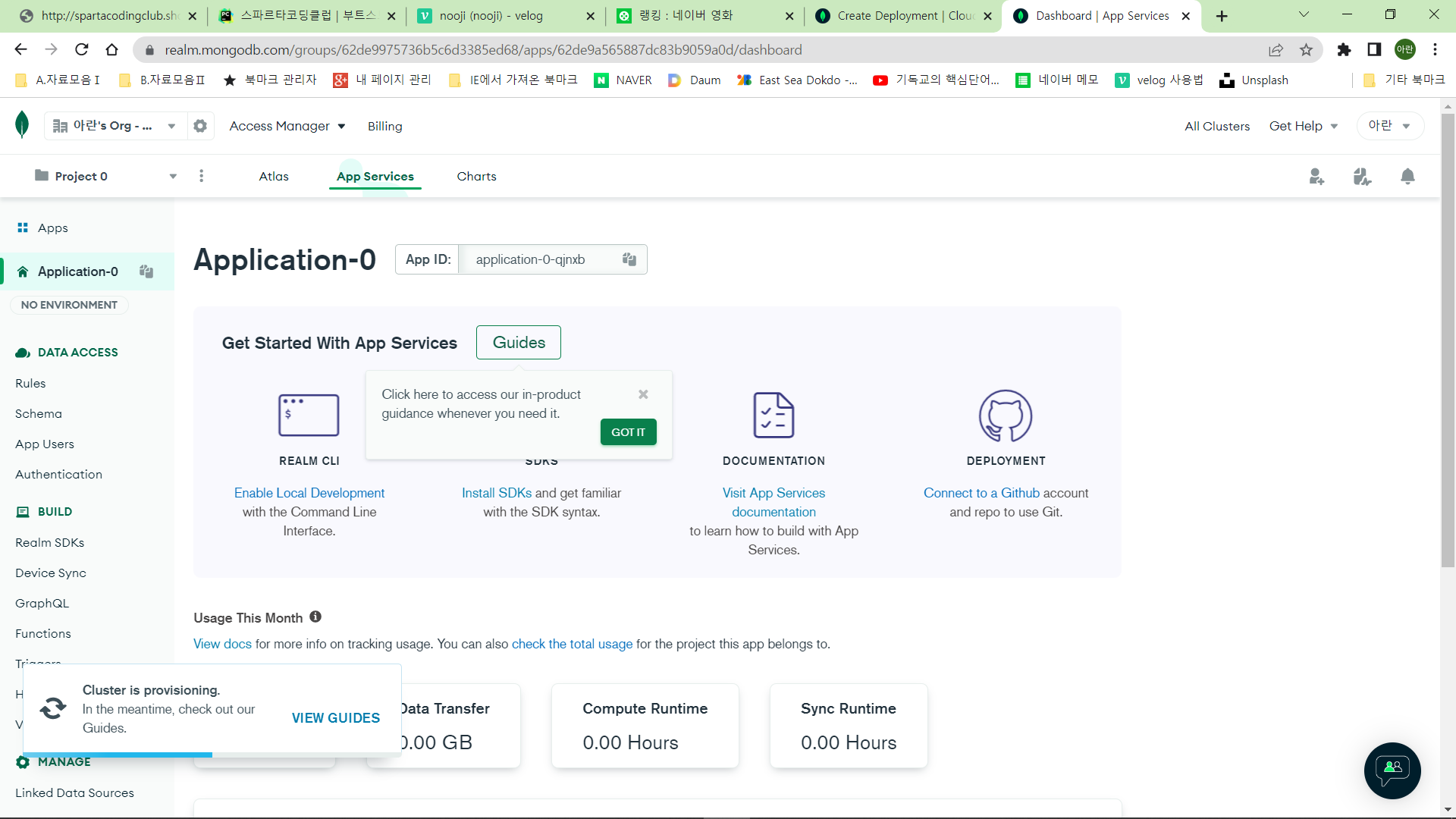This screenshot has width=1456, height=819.
Task: Switch to the 스파르타코딩클럽 browser tab
Action: tap(306, 16)
